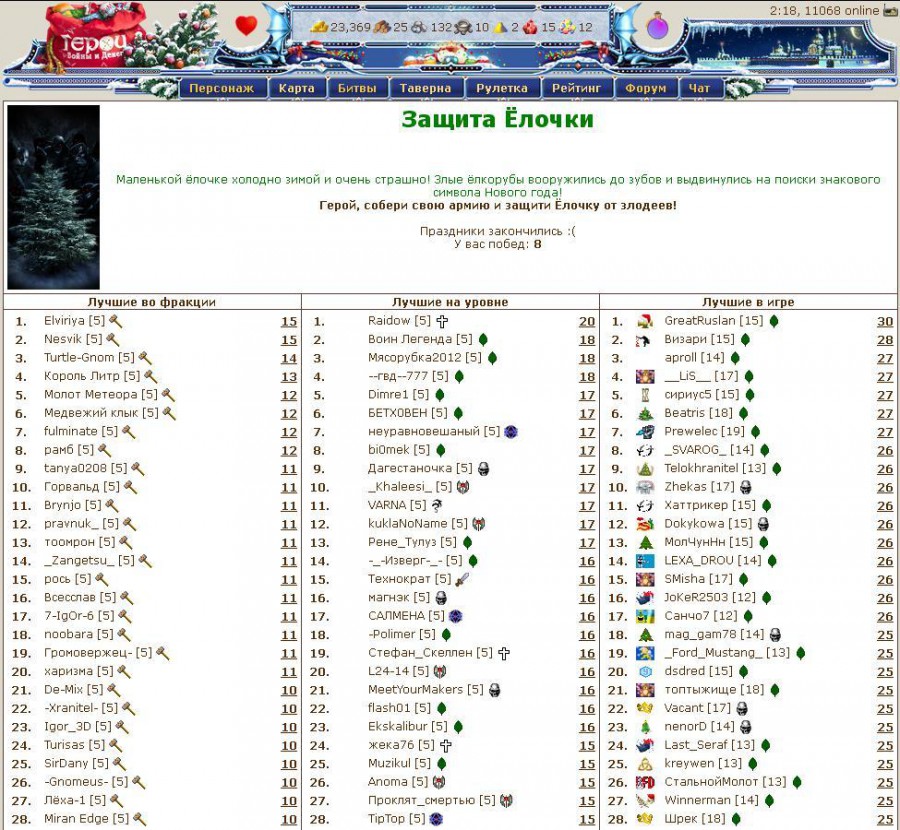Go to the Битвы menu
The height and width of the screenshot is (830, 900).
pyautogui.click(x=357, y=88)
